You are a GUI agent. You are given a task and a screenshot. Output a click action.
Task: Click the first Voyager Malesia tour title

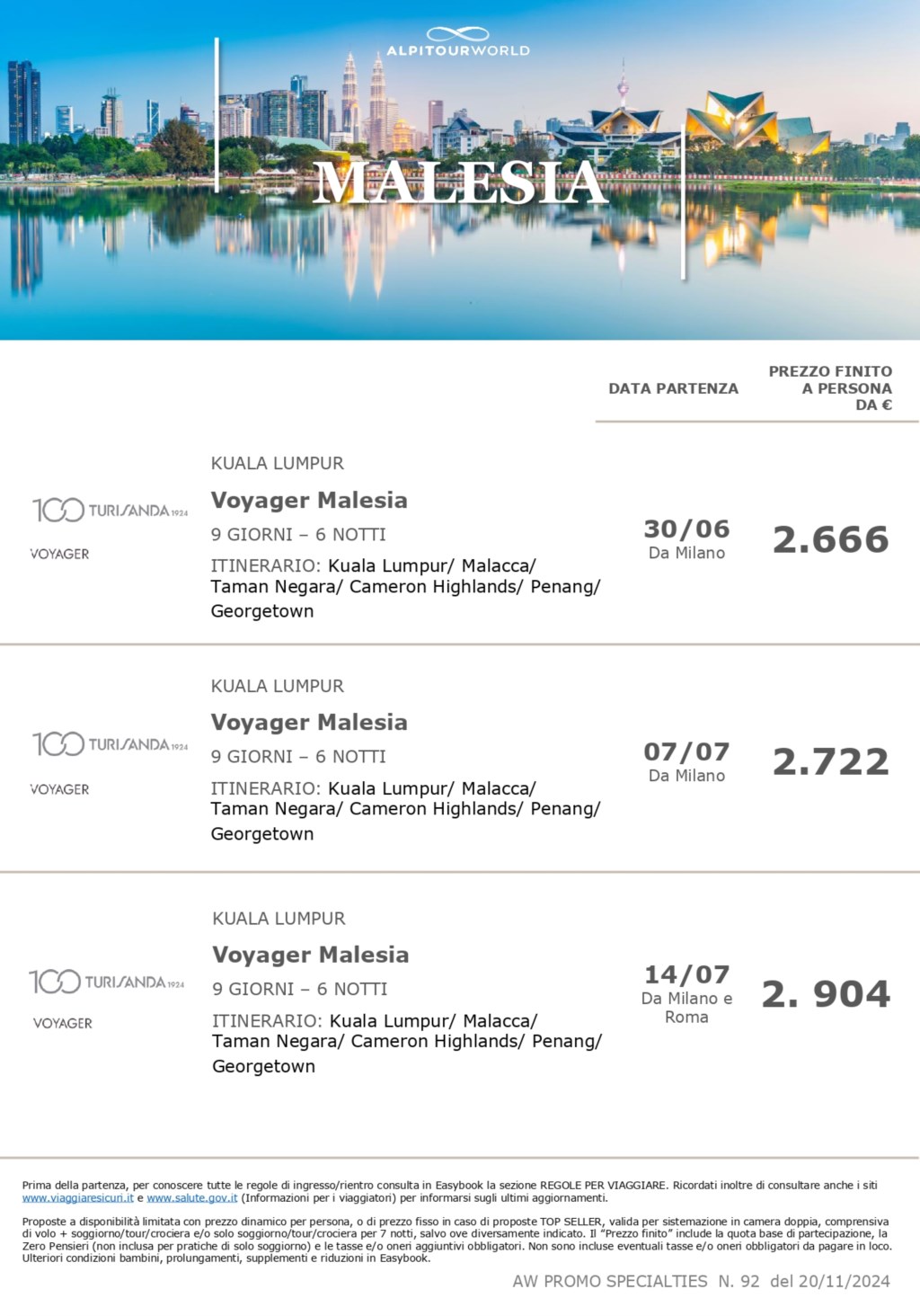[309, 501]
